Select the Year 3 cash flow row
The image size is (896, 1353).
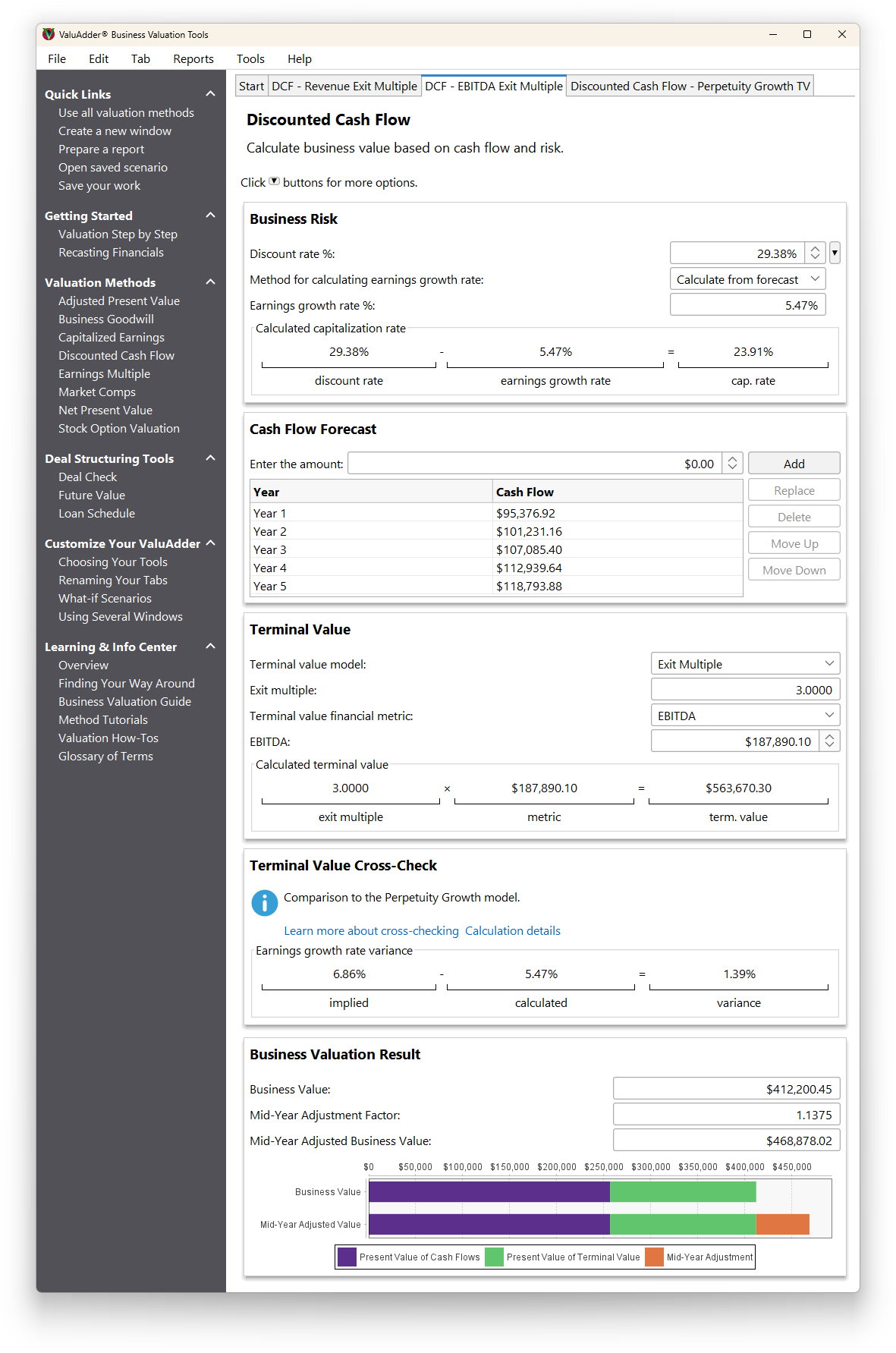(x=496, y=549)
